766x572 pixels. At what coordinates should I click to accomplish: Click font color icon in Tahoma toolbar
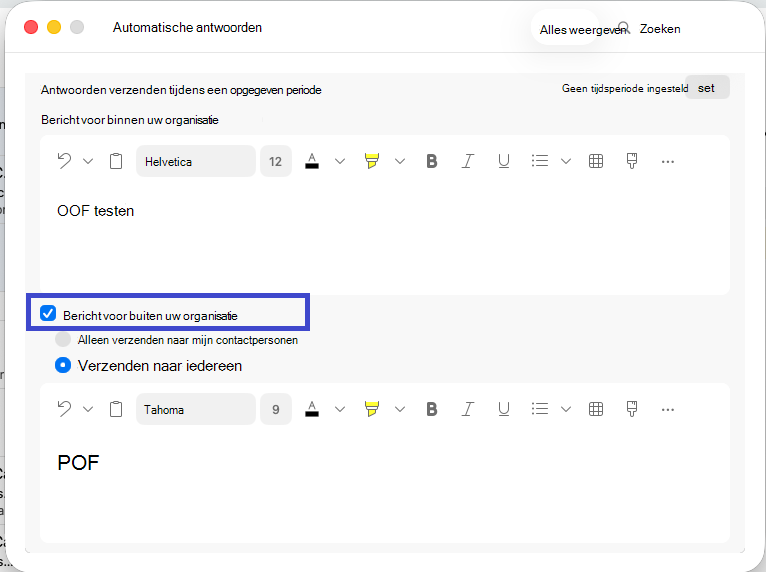pyautogui.click(x=312, y=409)
